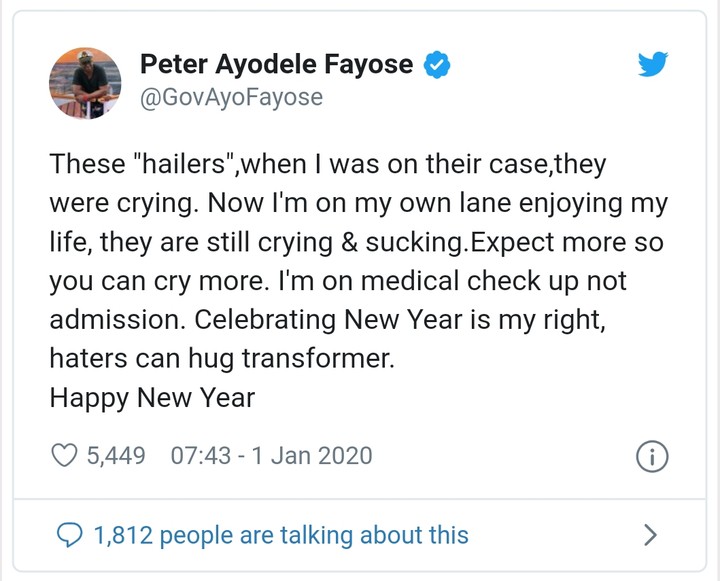Open the @GovAyoFayose handle link

click(231, 99)
